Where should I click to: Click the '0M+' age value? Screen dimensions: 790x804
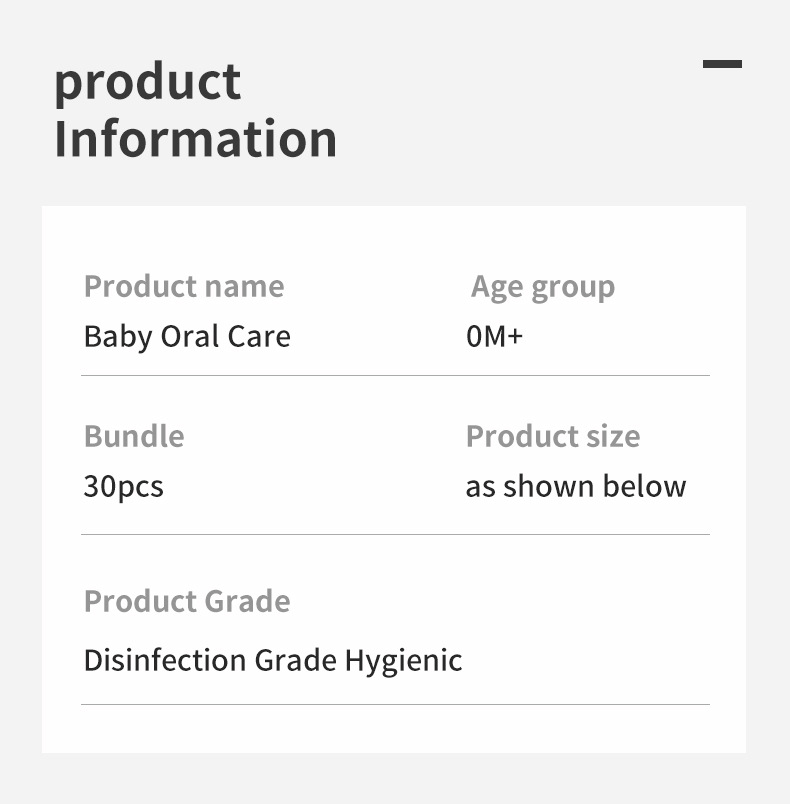click(494, 336)
